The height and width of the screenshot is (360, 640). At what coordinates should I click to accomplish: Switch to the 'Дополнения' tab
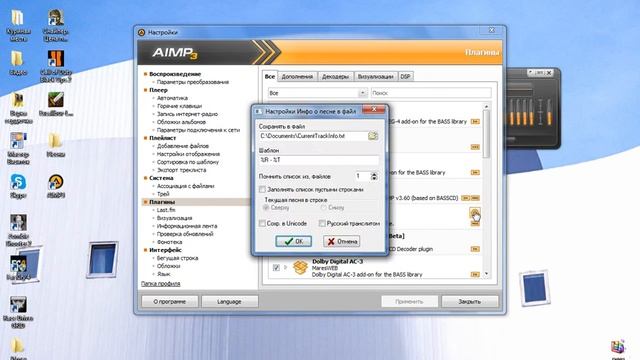click(x=297, y=77)
